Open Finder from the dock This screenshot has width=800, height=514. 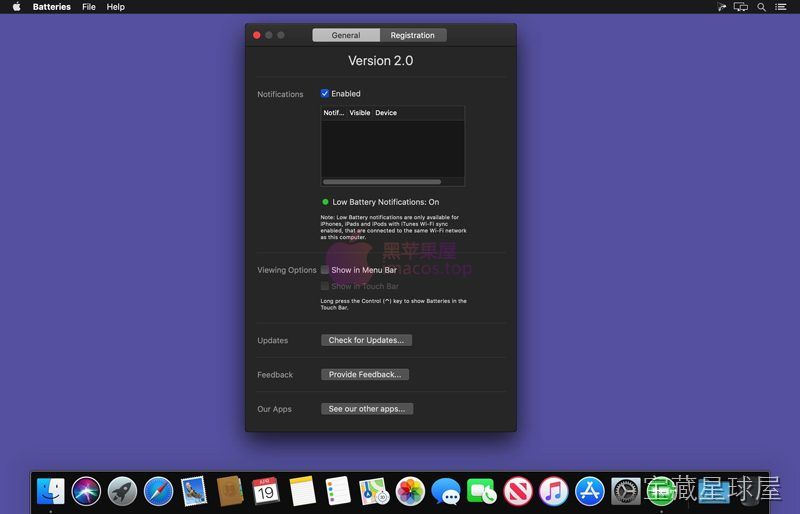[x=51, y=491]
